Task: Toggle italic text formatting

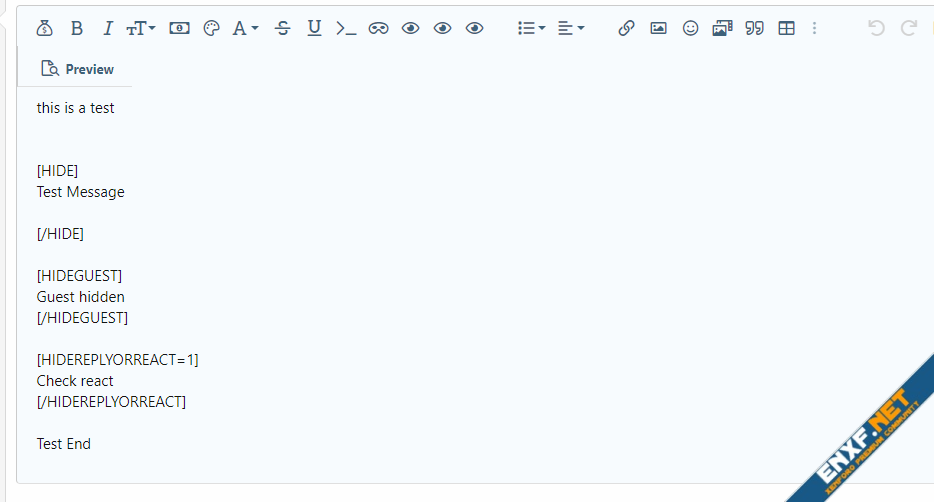Action: pyautogui.click(x=108, y=28)
